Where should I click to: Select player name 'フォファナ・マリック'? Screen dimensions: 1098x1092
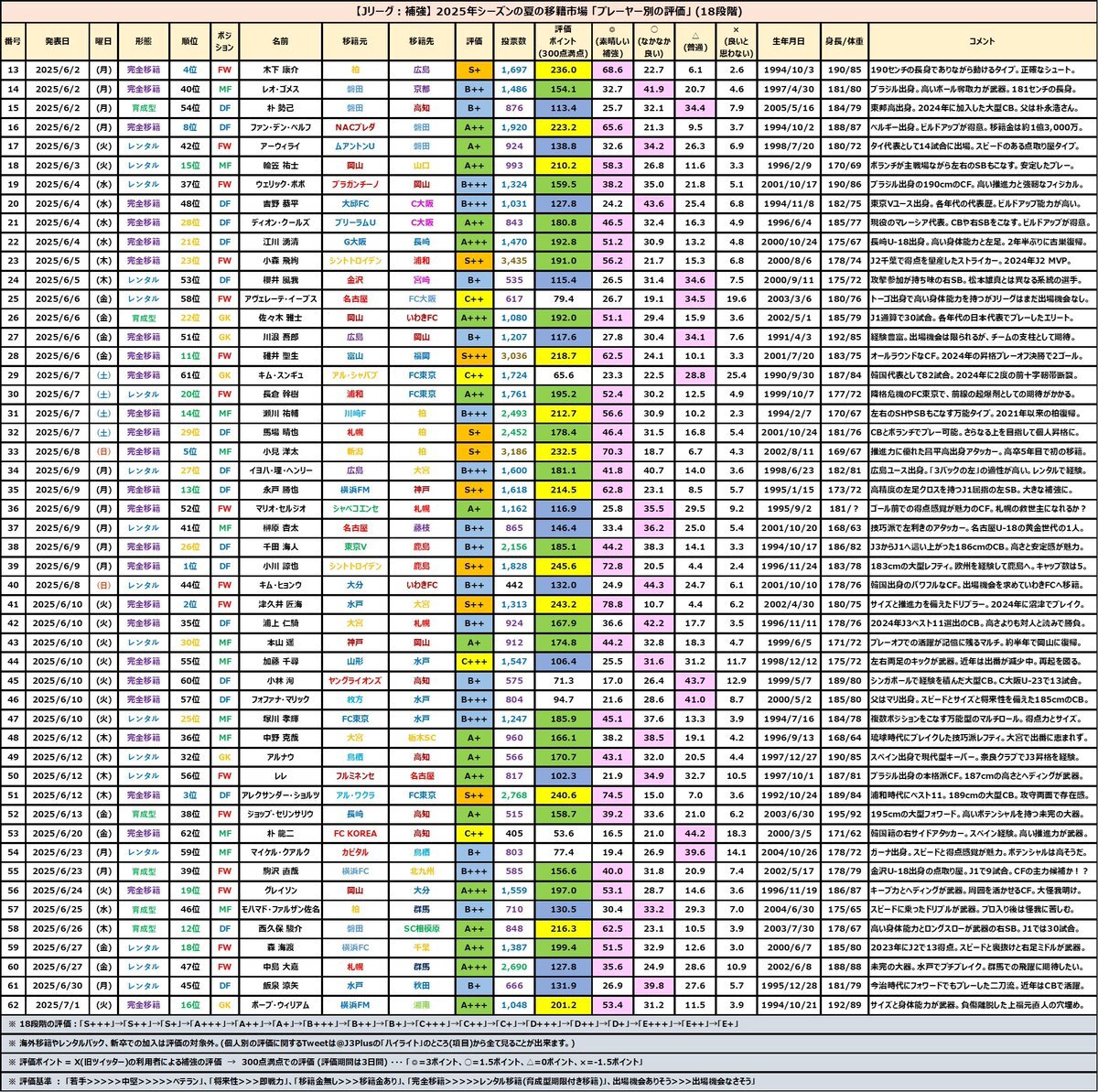click(280, 700)
